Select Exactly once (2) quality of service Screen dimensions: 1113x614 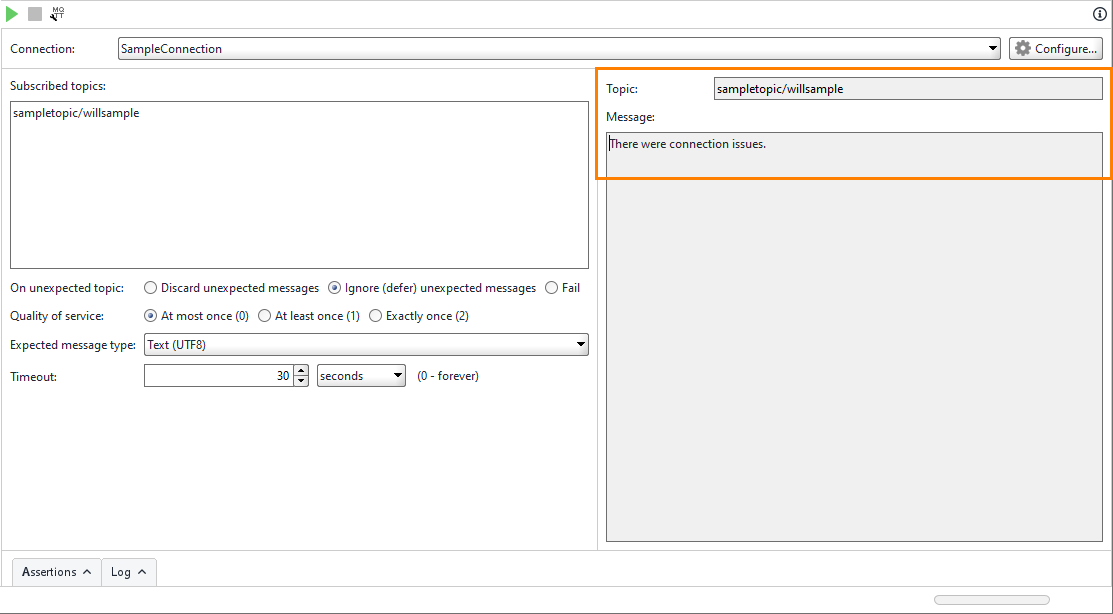pos(375,316)
